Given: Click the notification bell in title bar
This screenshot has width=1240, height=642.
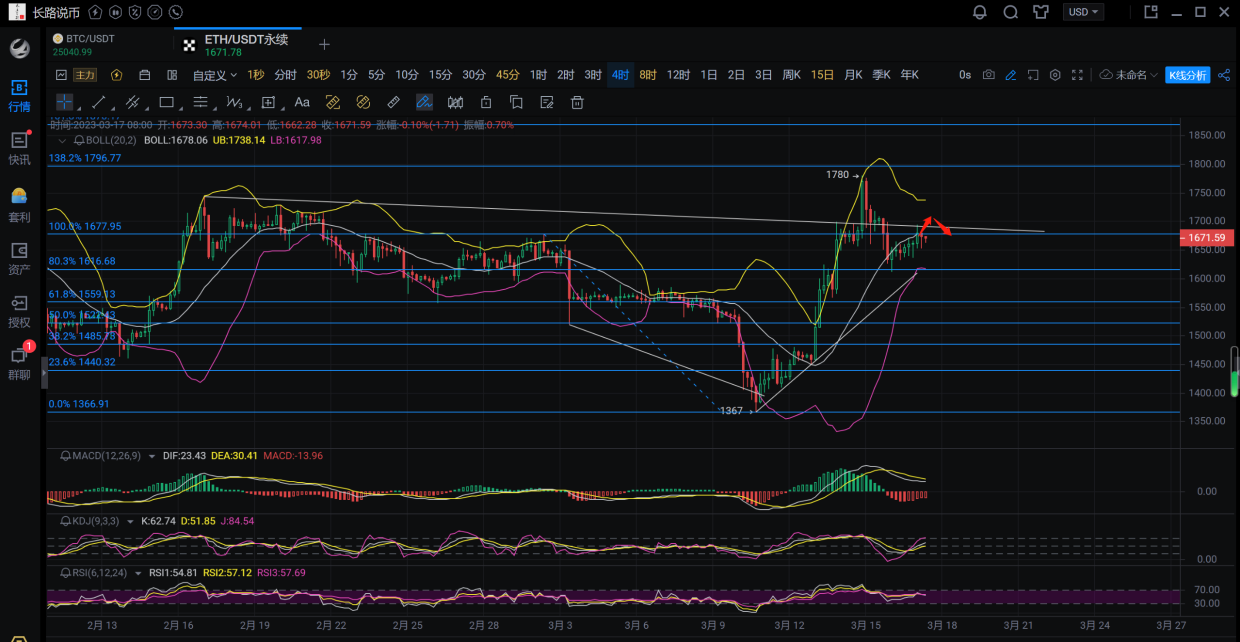Looking at the screenshot, I should pyautogui.click(x=980, y=12).
